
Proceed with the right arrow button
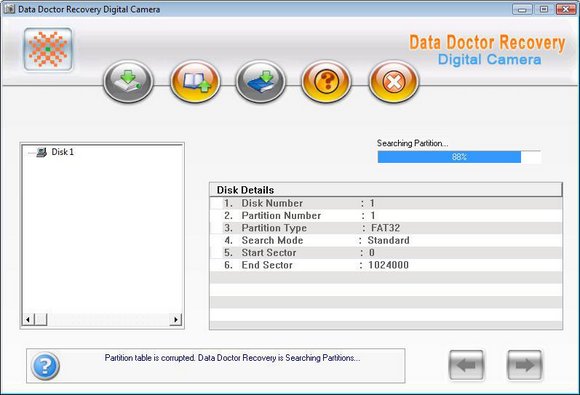click(x=525, y=365)
